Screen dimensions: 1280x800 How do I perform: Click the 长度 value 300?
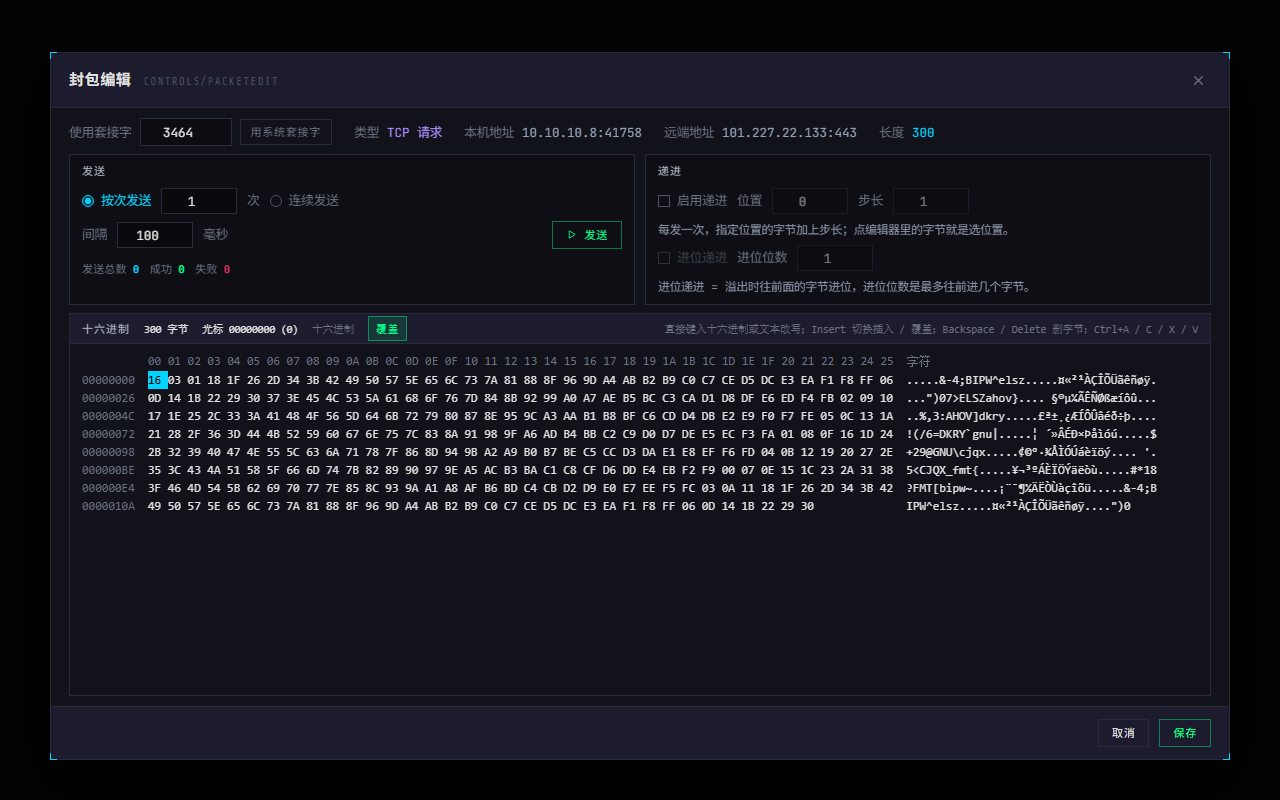[x=923, y=132]
